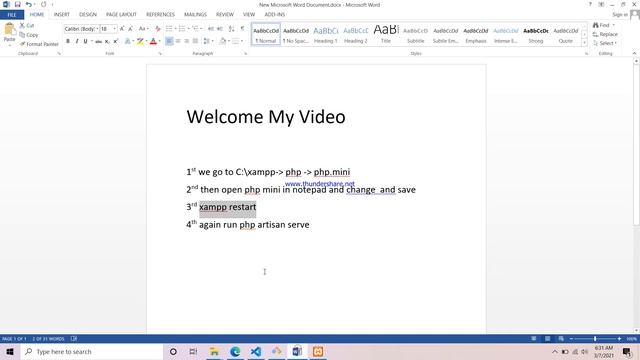Save the document from Quick Access Toolbar
Viewport: 640px width, 360px height.
click(18, 4)
